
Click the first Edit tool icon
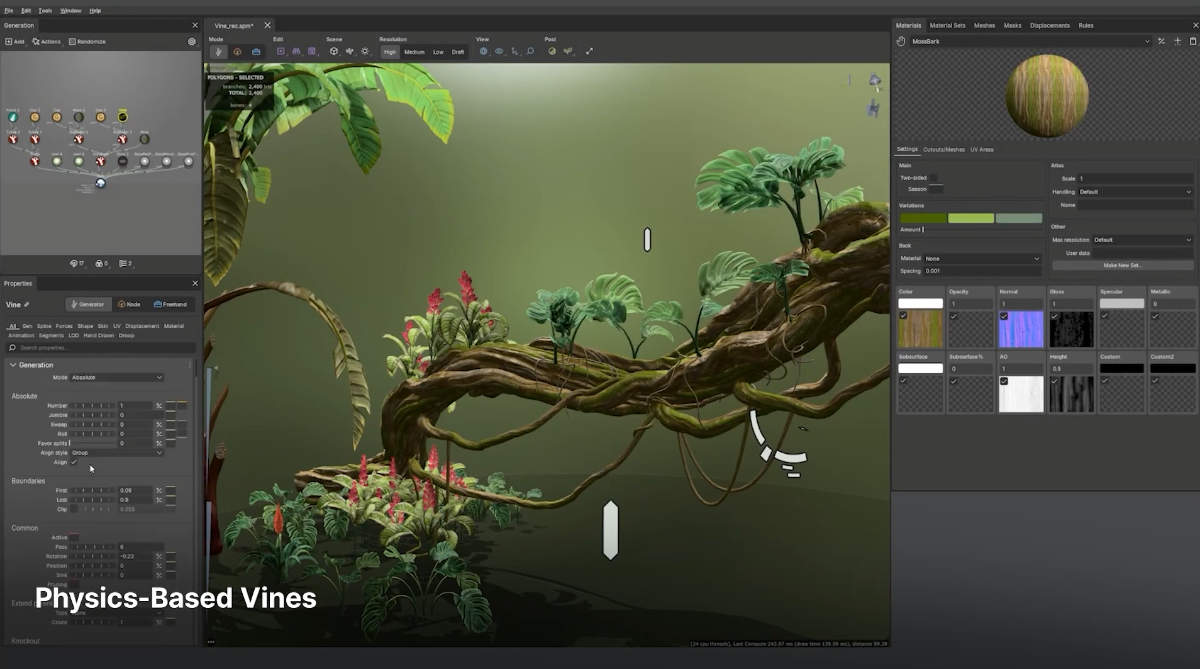tap(281, 51)
